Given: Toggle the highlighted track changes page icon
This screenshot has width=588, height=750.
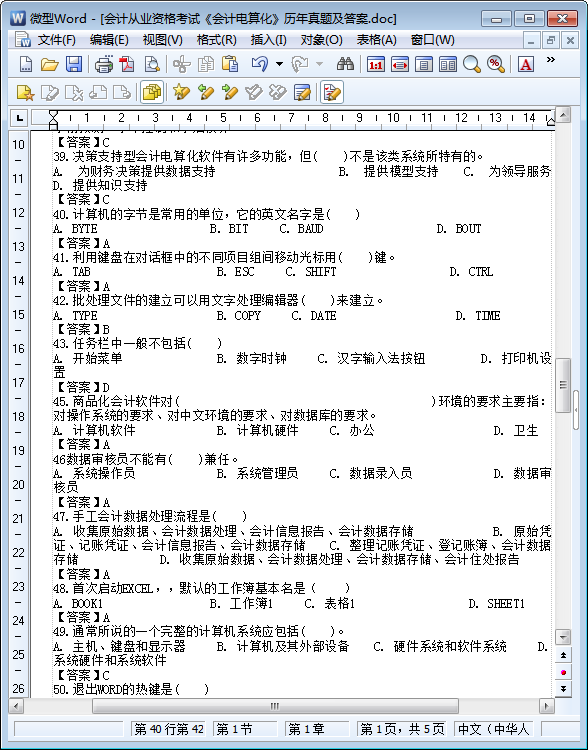Looking at the screenshot, I should 332,92.
